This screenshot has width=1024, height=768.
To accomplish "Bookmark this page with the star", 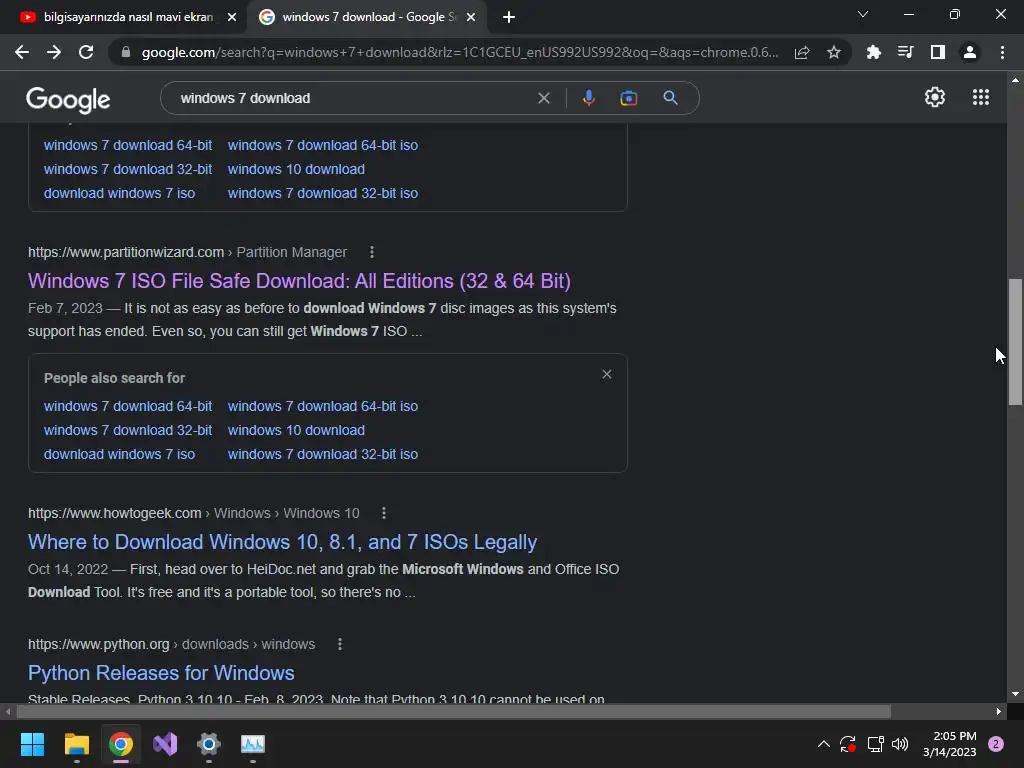I will (833, 52).
